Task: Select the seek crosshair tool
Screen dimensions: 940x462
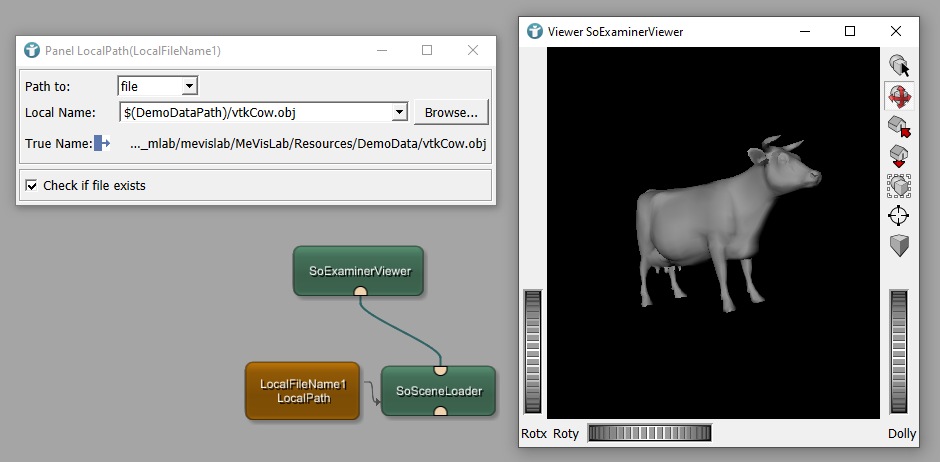Action: (x=899, y=216)
